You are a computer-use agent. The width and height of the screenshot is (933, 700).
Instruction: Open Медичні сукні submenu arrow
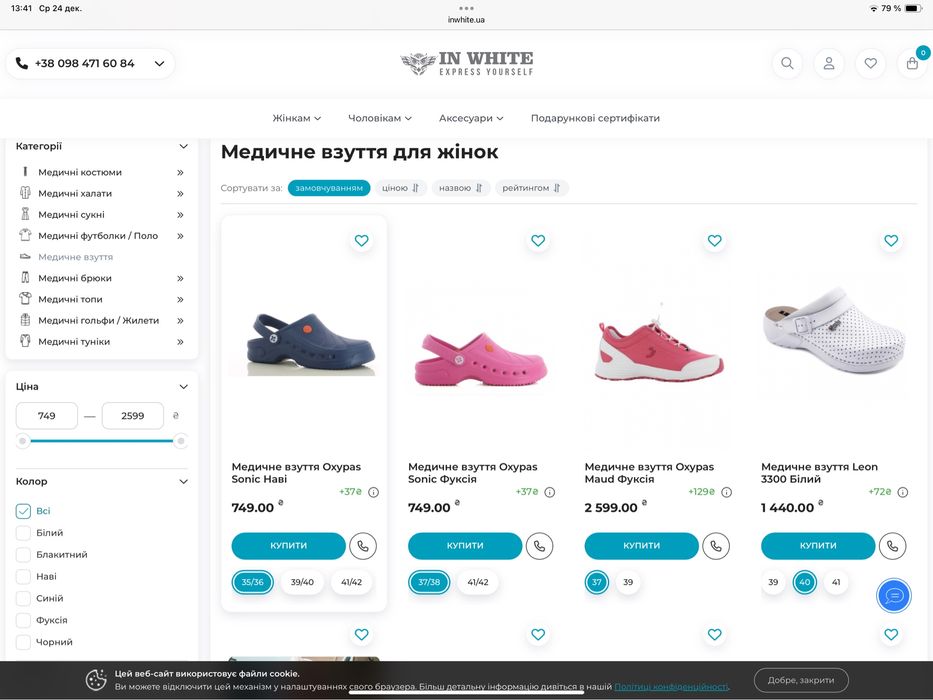(x=180, y=215)
